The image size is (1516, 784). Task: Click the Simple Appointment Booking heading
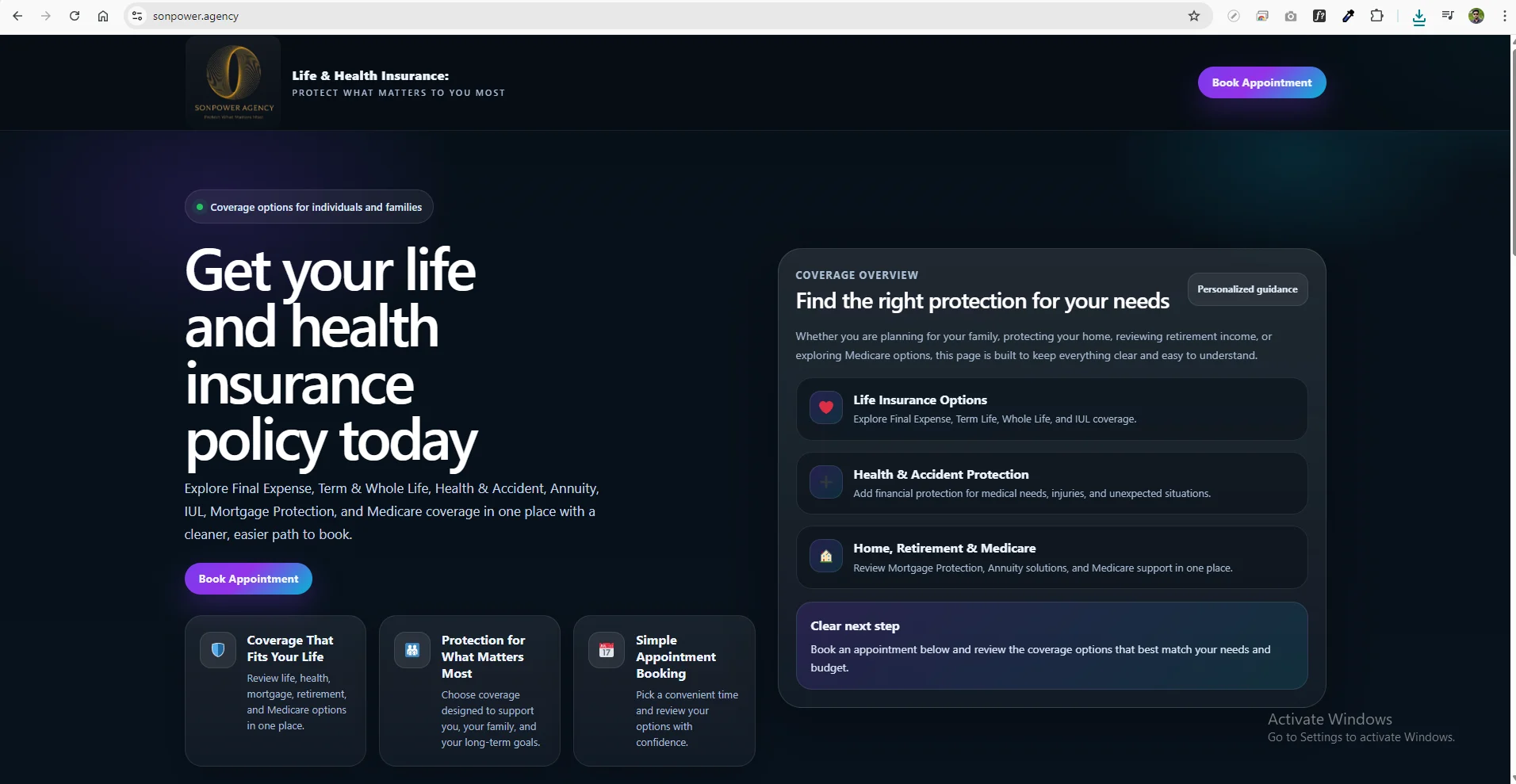[676, 656]
